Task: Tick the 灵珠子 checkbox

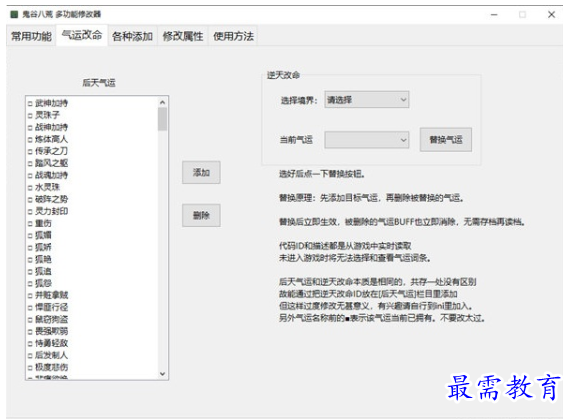Action: pyautogui.click(x=30, y=116)
